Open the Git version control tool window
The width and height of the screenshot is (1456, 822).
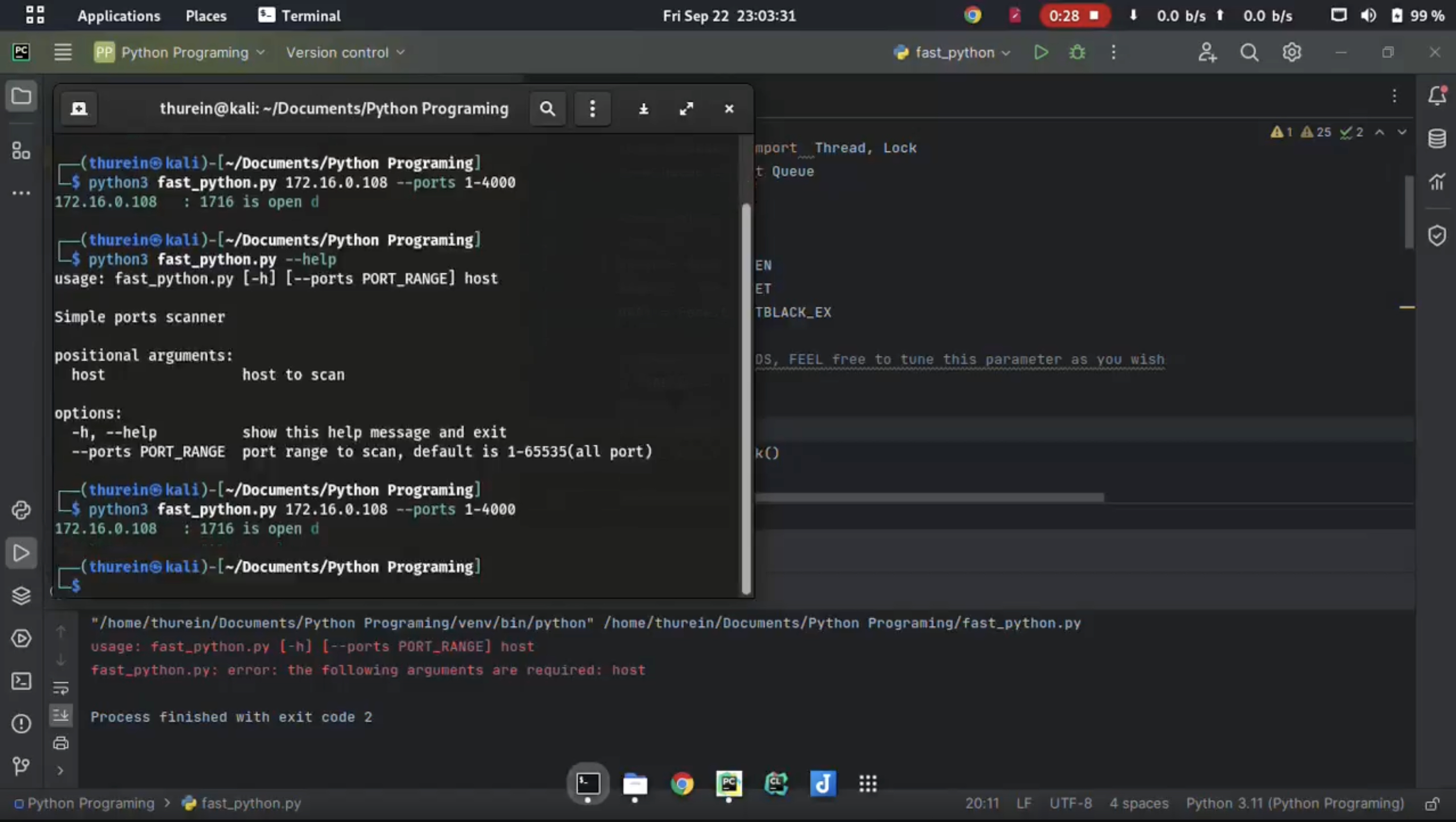[21, 766]
